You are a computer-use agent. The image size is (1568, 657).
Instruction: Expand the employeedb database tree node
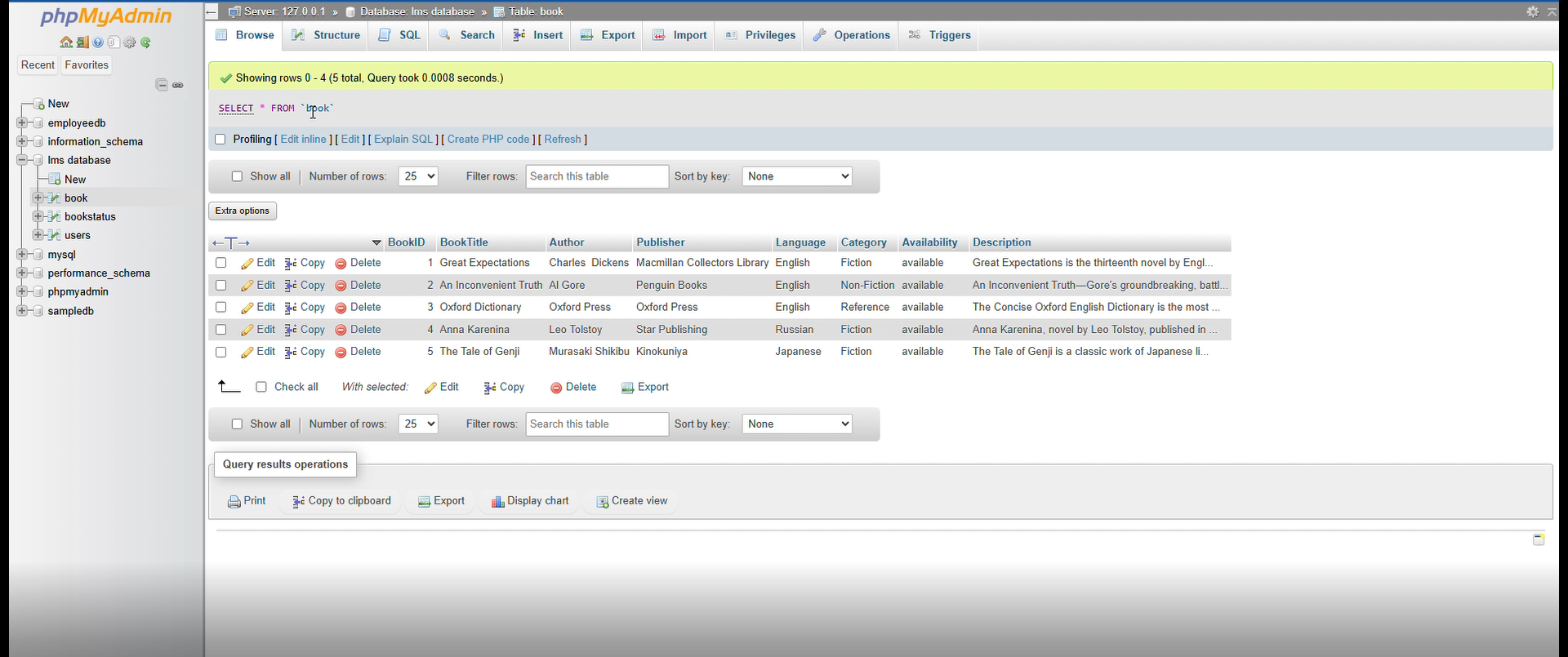coord(22,123)
